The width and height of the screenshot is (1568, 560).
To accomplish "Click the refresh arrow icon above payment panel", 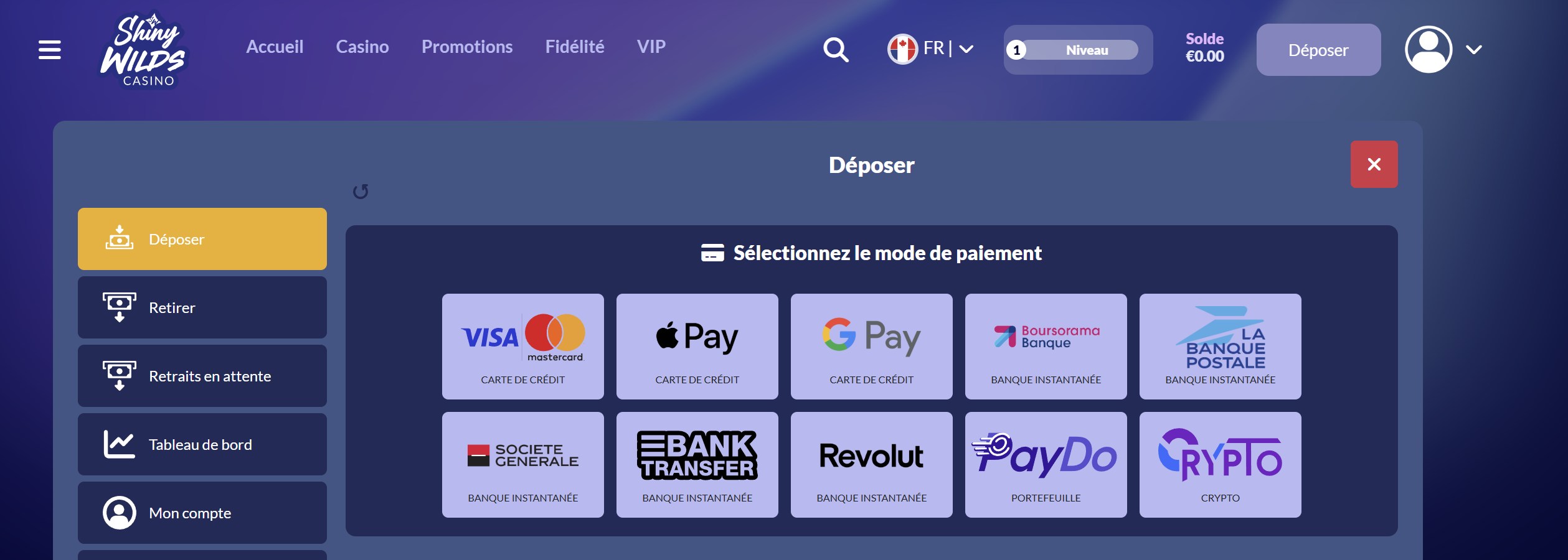I will [x=361, y=191].
